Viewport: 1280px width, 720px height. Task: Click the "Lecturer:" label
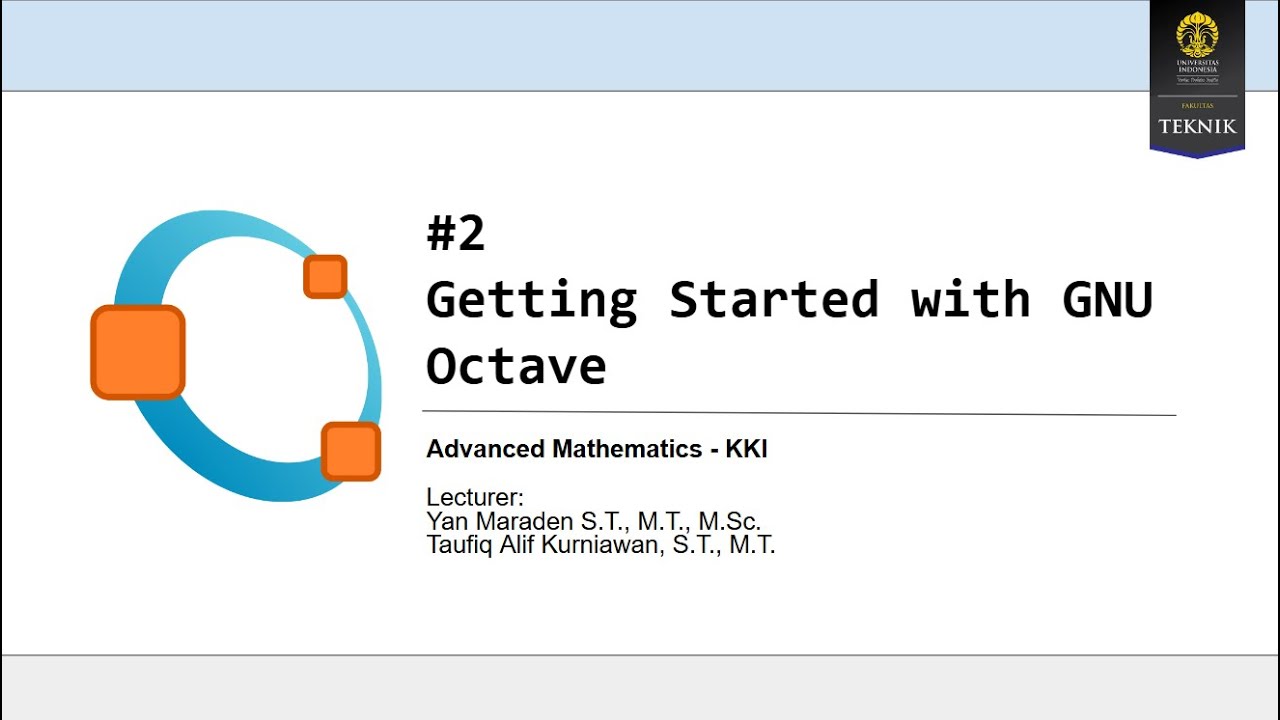click(475, 497)
